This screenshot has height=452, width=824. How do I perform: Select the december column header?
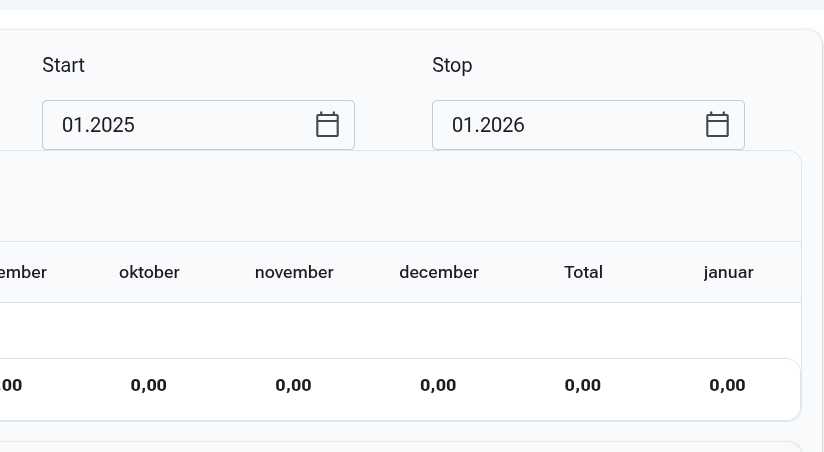(x=439, y=272)
